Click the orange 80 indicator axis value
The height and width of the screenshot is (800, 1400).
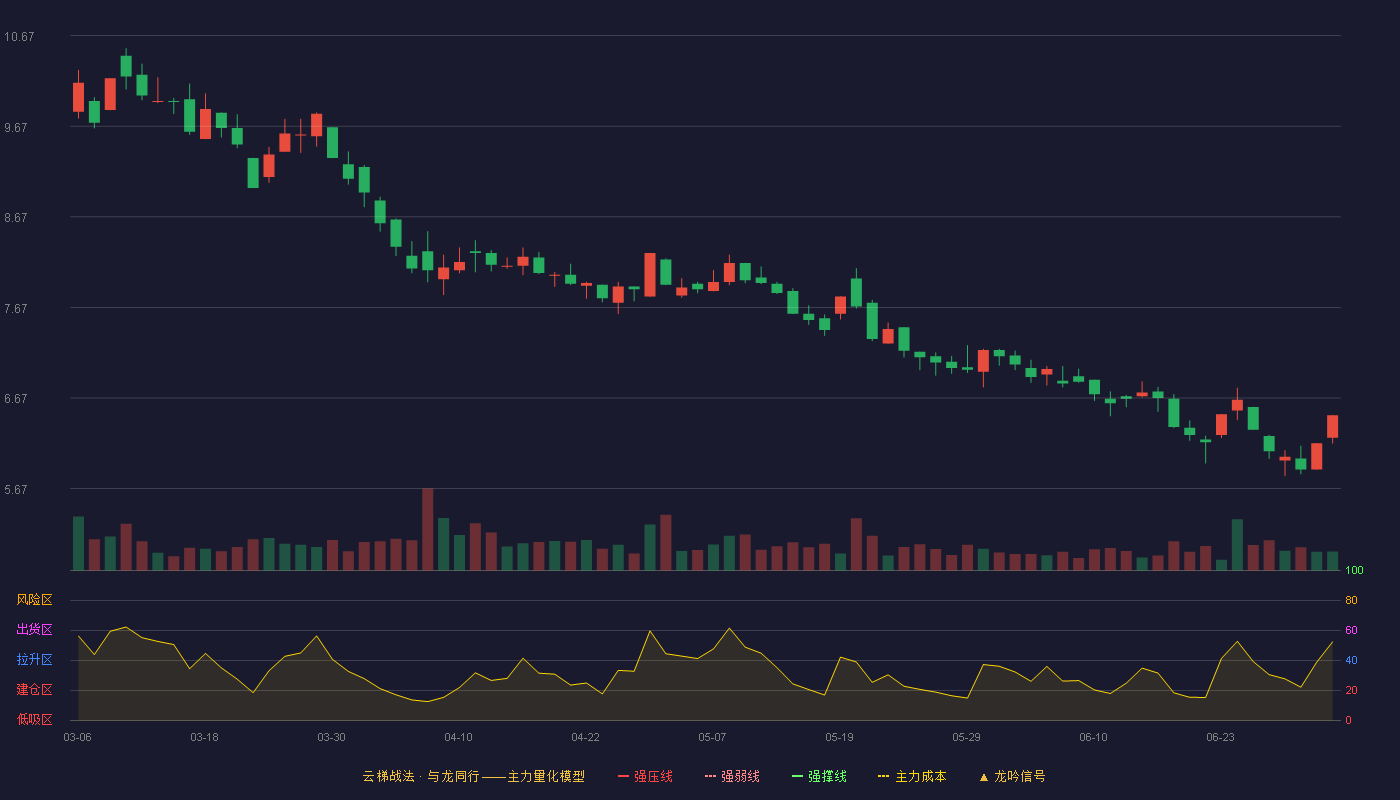pos(1351,600)
